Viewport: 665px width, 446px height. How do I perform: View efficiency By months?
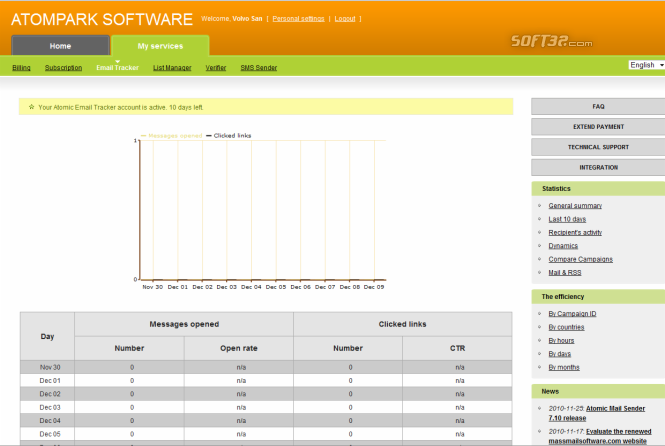coord(564,367)
